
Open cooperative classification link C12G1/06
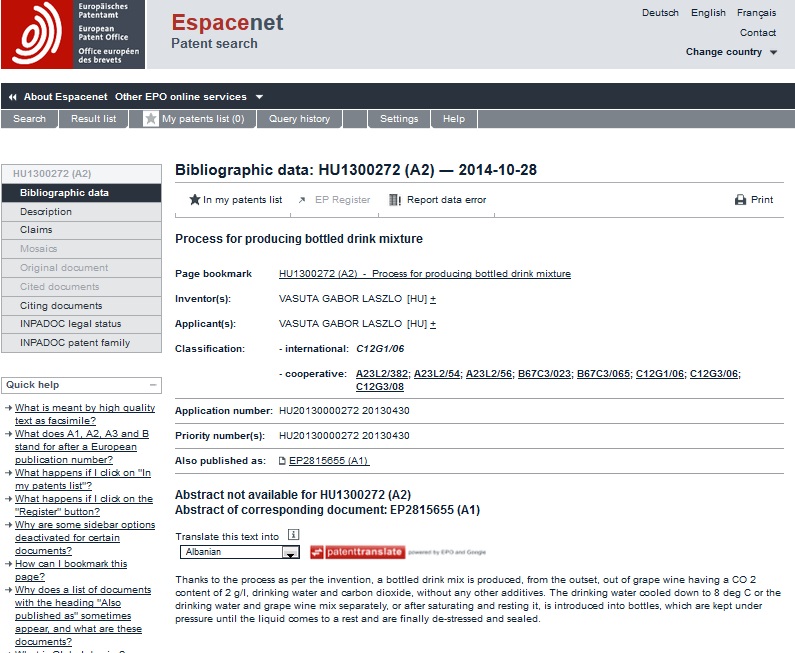tap(660, 374)
